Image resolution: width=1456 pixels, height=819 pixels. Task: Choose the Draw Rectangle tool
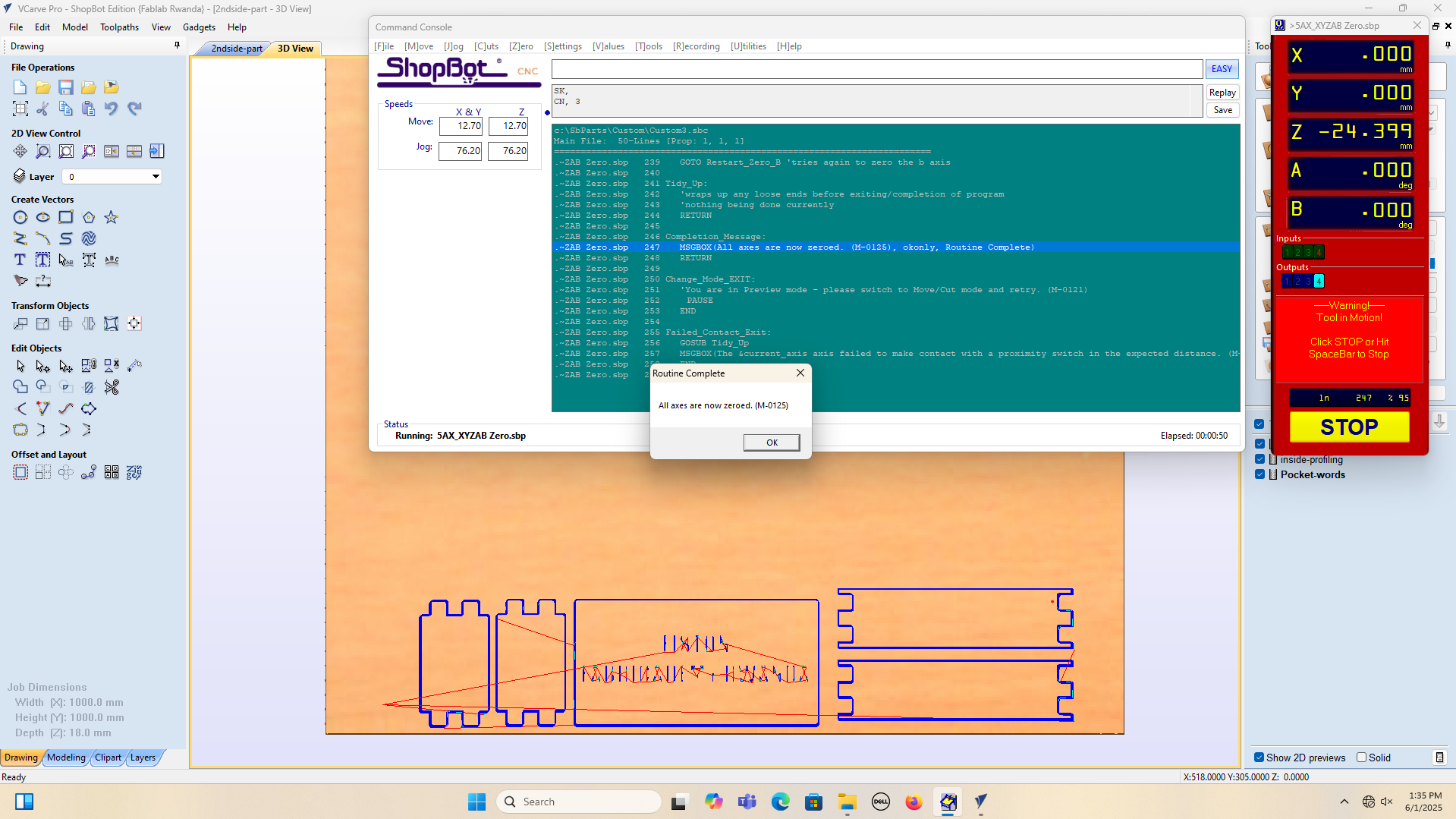tap(66, 217)
